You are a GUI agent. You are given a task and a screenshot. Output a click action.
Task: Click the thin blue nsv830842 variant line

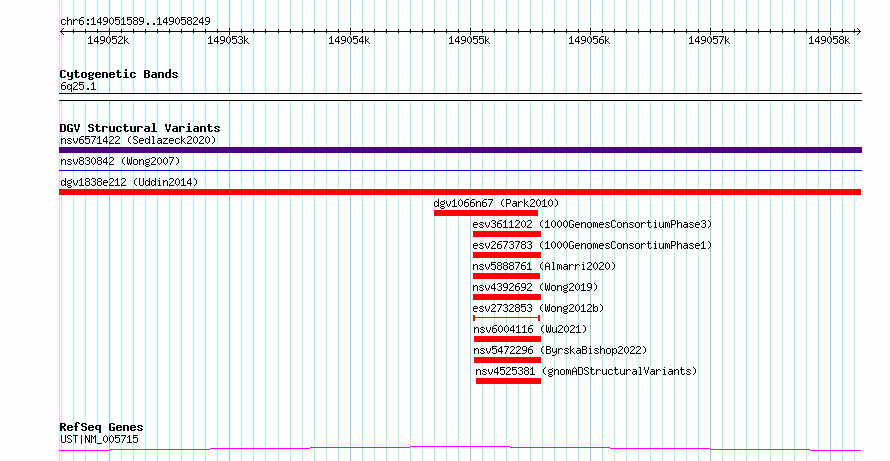point(460,170)
